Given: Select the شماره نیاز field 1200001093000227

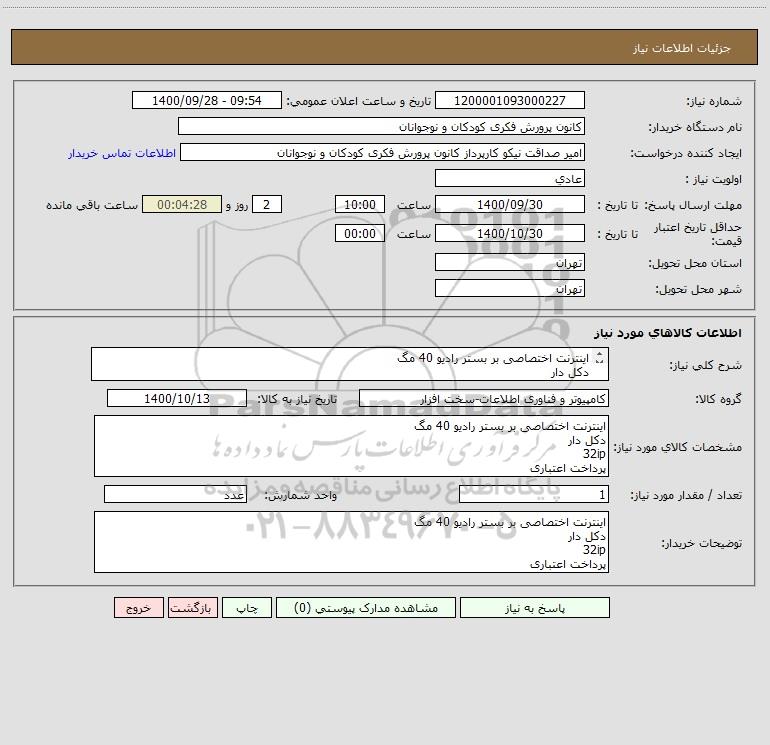Looking at the screenshot, I should 510,100.
